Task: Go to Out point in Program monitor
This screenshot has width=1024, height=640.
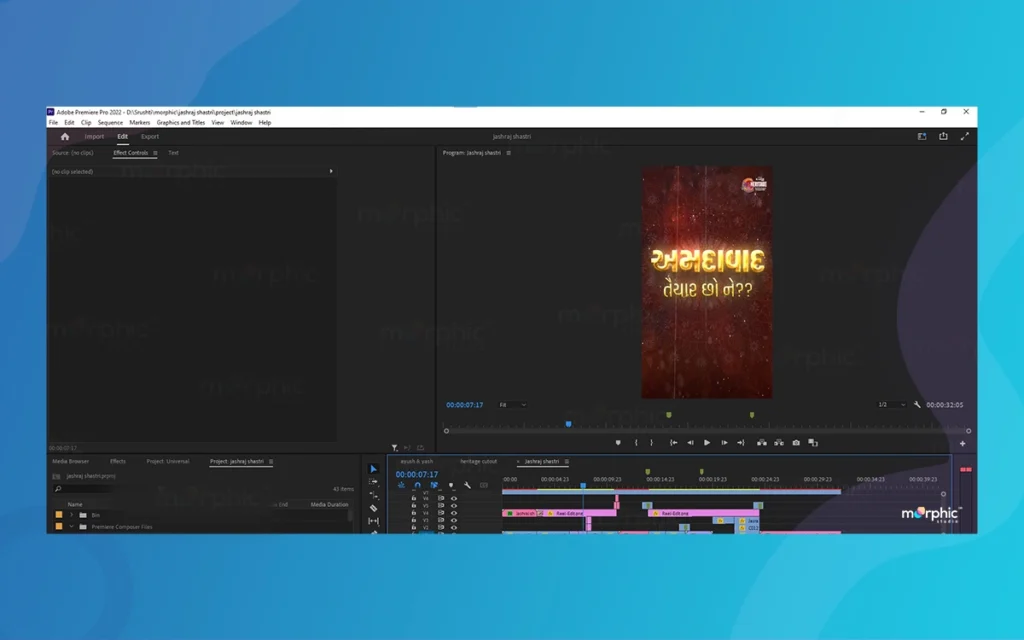Action: point(741,443)
